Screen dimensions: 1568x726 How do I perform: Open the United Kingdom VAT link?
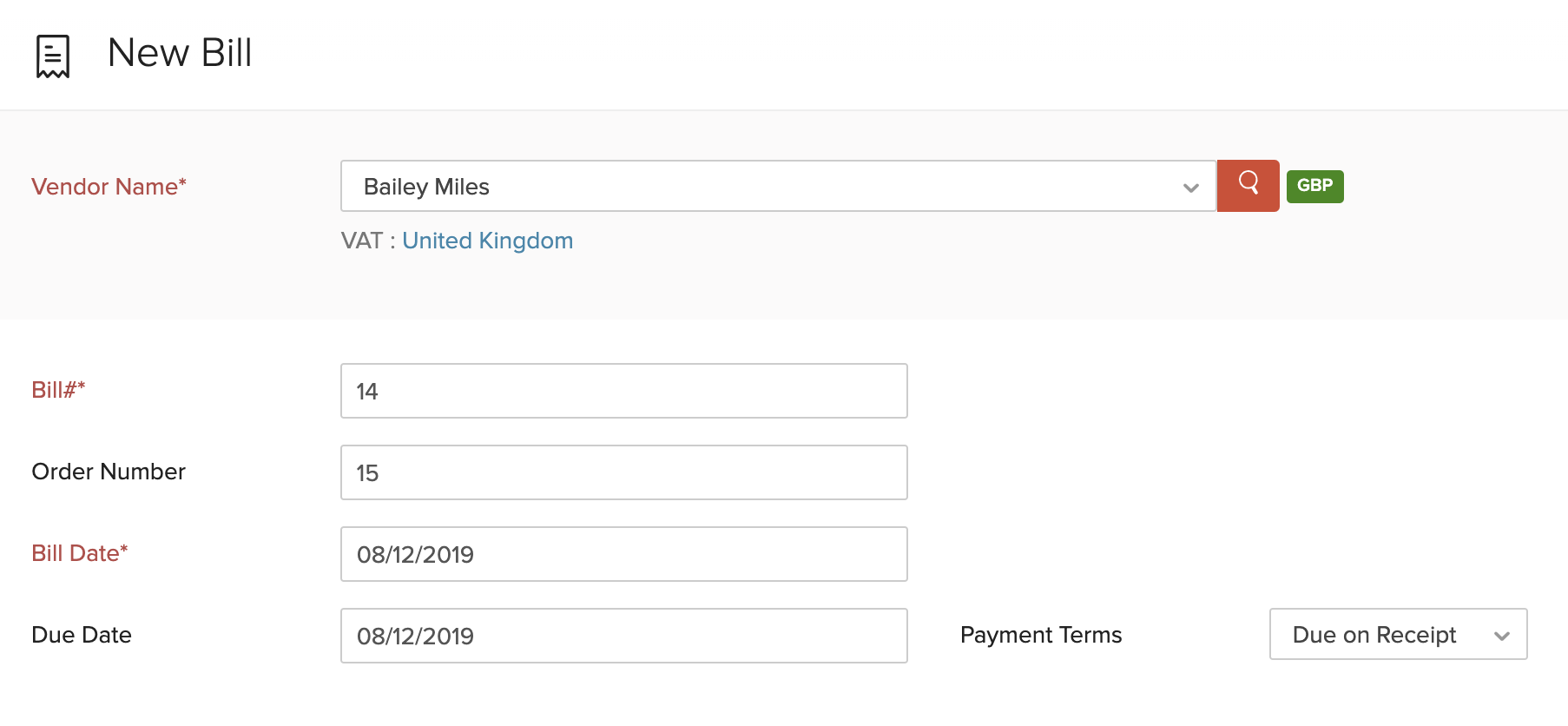pos(487,241)
